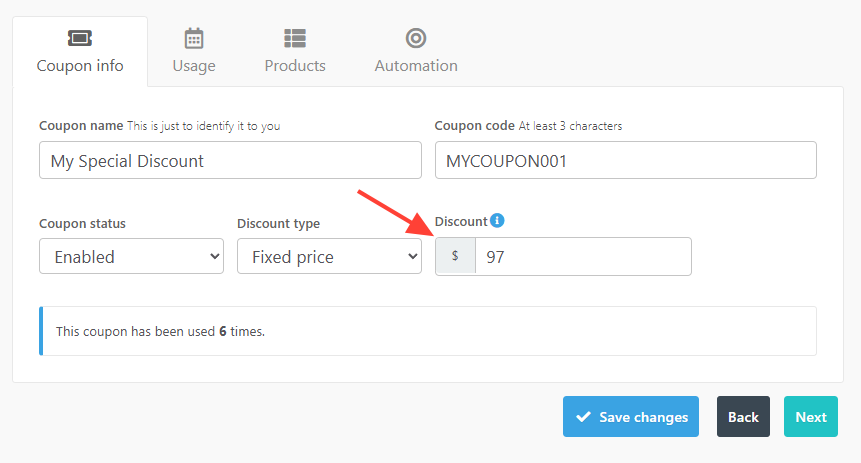This screenshot has width=861, height=463.
Task: Click the checkmark icon in Save changes
Action: point(583,417)
